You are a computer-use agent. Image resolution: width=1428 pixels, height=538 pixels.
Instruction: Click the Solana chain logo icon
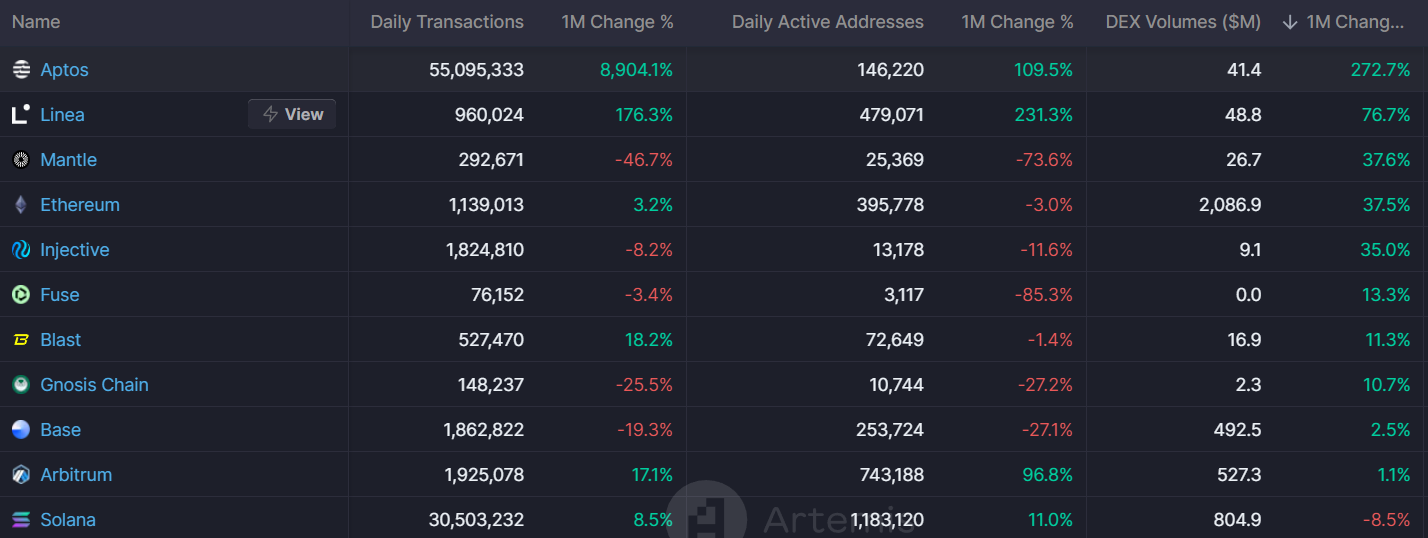click(21, 520)
